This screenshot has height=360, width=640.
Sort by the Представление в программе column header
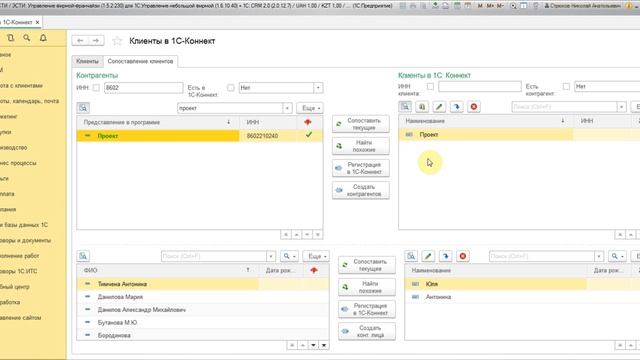coord(158,122)
